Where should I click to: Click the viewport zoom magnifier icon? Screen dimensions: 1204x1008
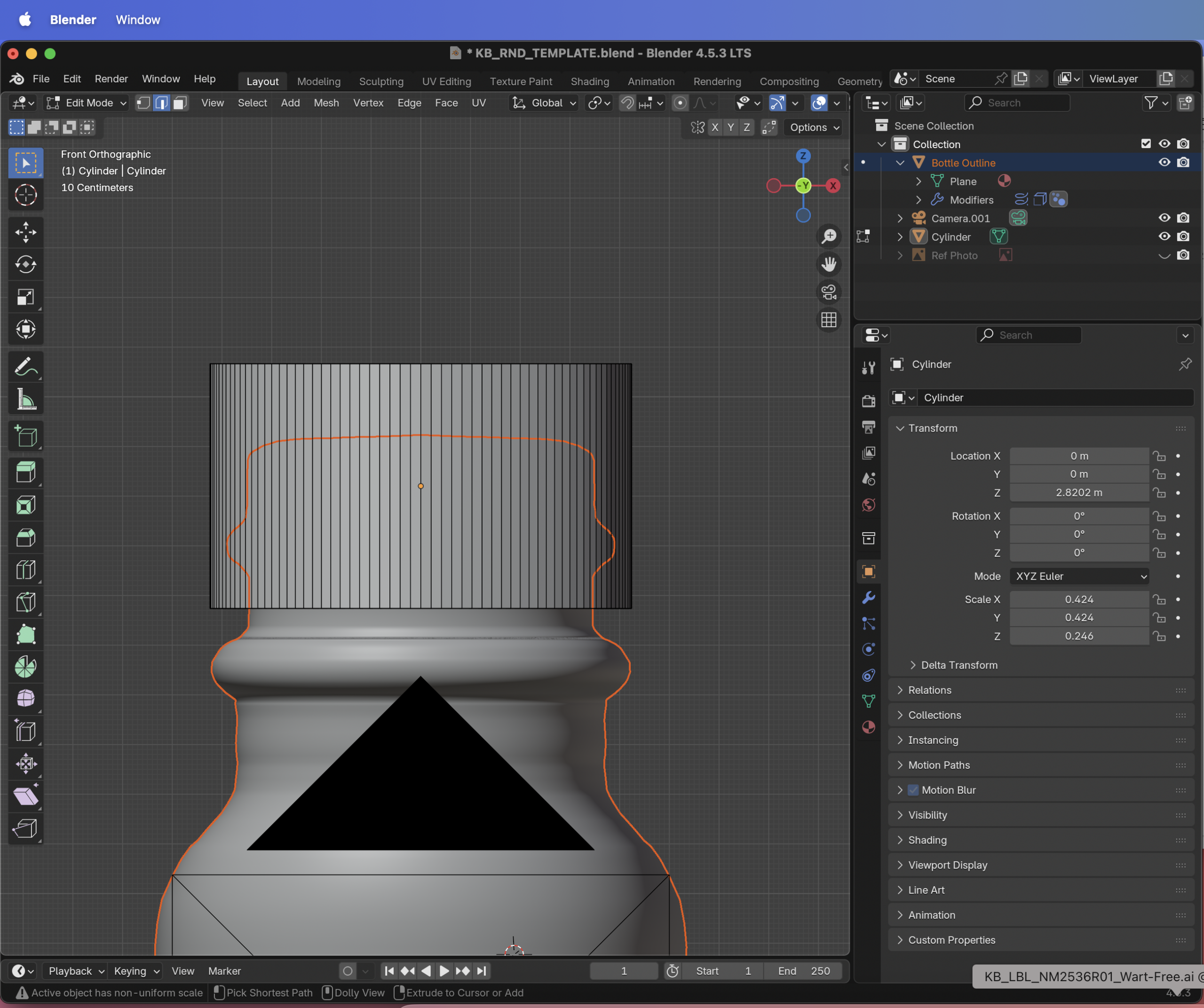829,236
